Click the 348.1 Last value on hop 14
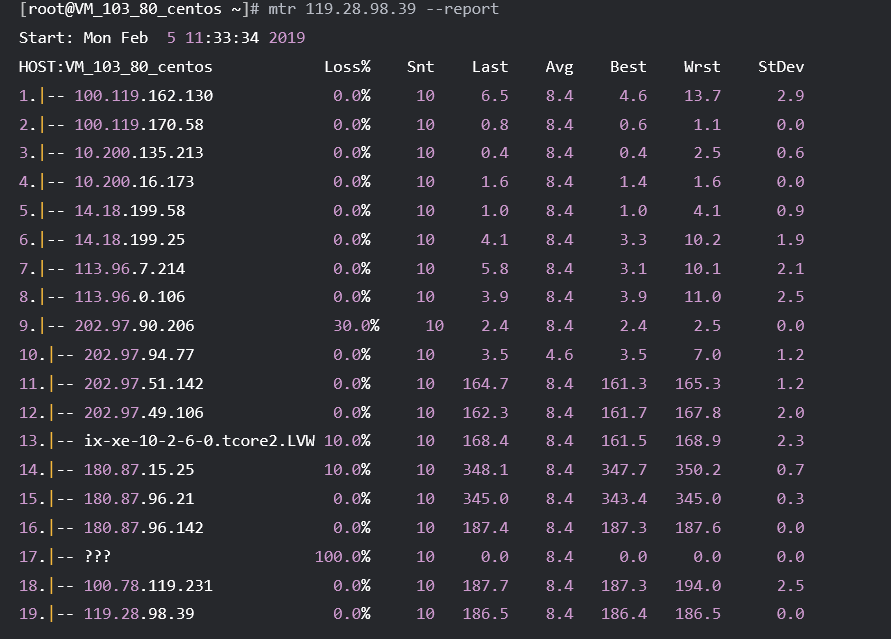 [x=485, y=470]
